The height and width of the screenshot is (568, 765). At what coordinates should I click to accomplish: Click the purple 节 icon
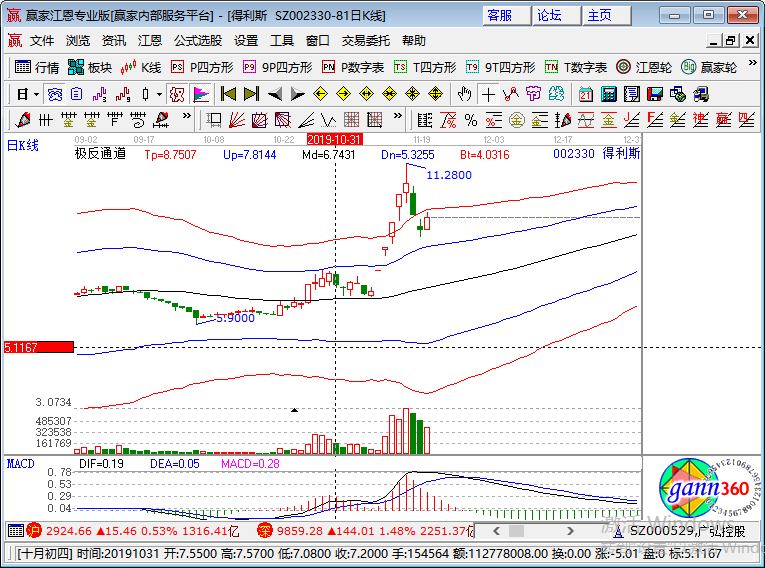534,94
